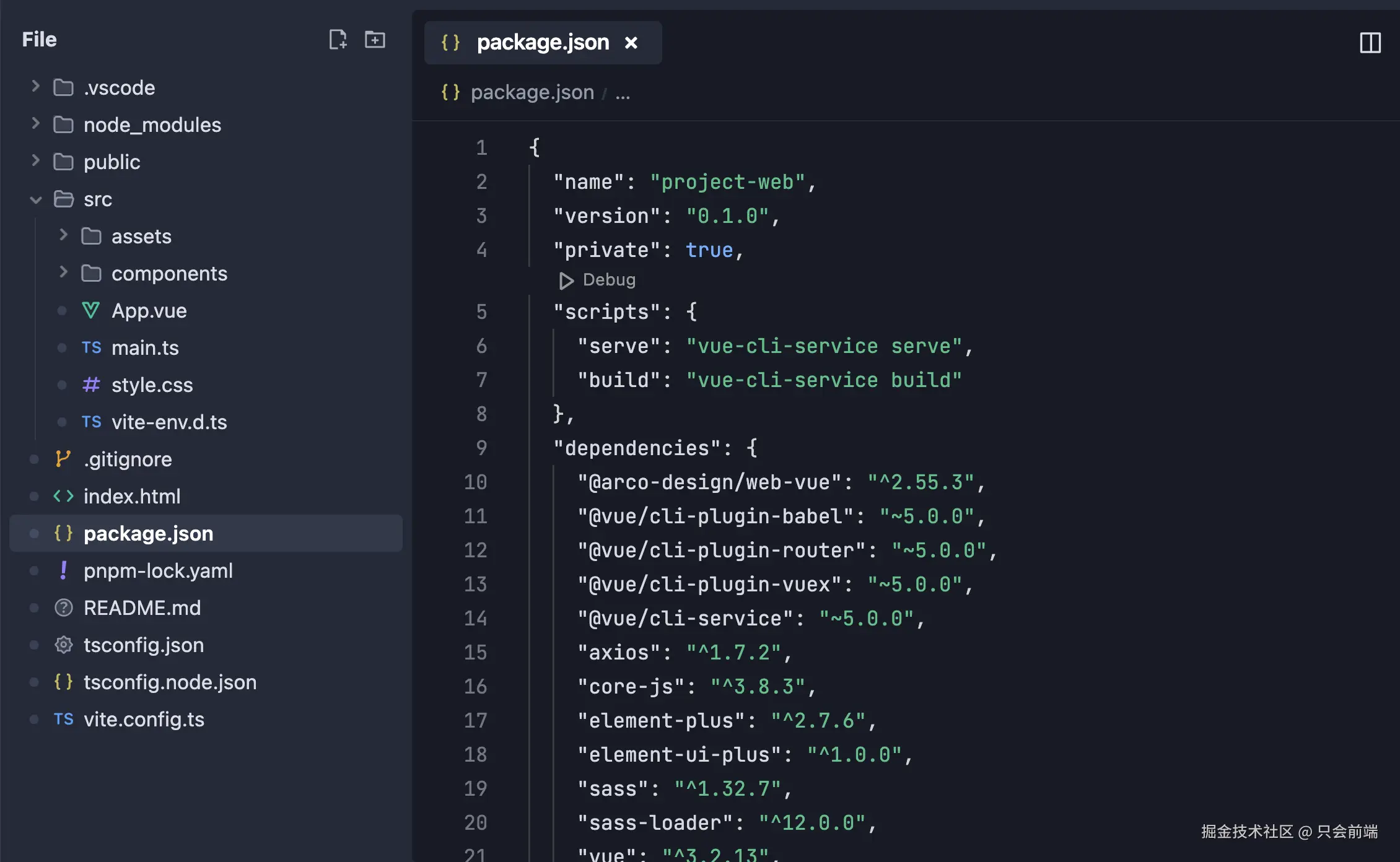Click the new file icon

(338, 40)
